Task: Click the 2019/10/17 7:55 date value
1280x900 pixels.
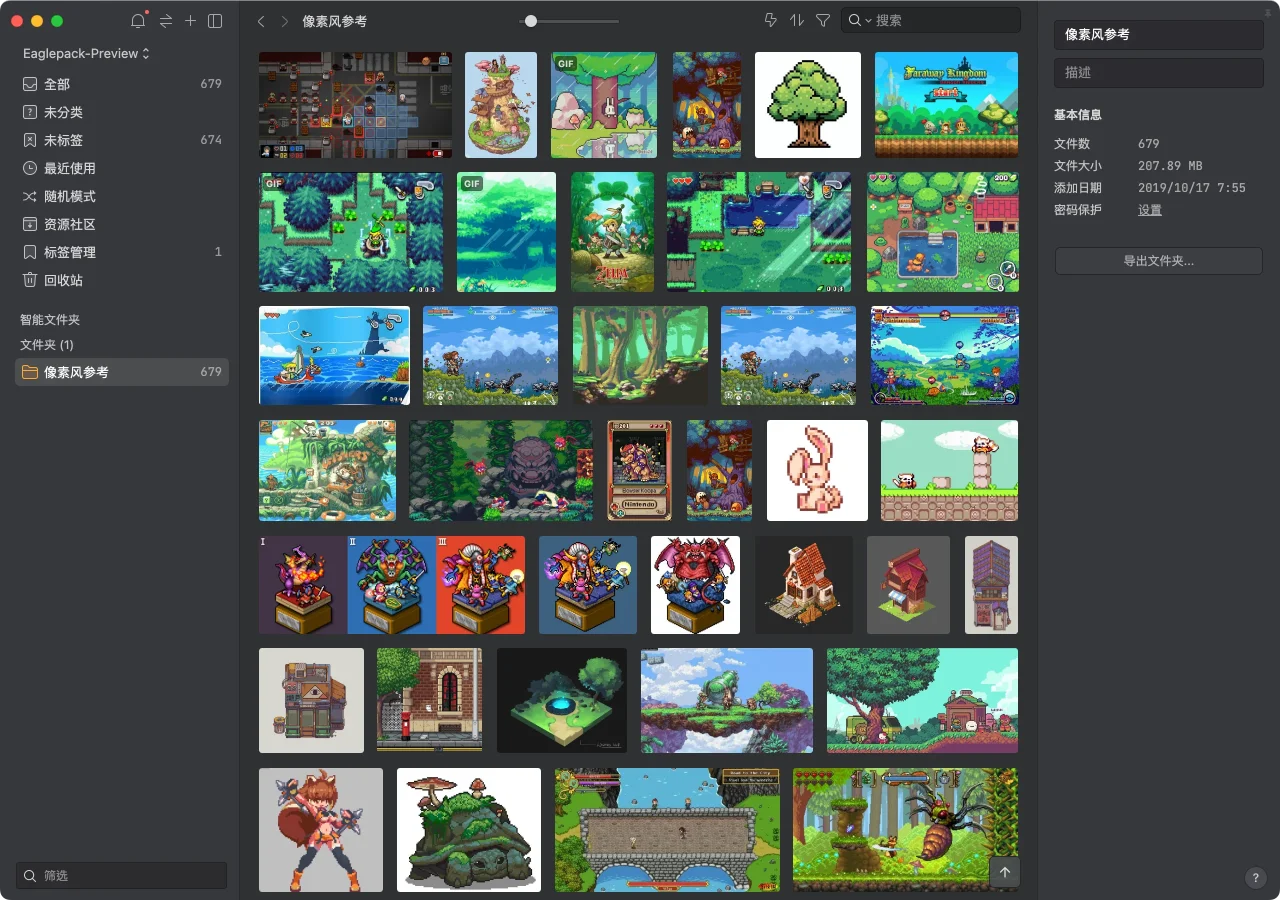Action: point(1192,188)
